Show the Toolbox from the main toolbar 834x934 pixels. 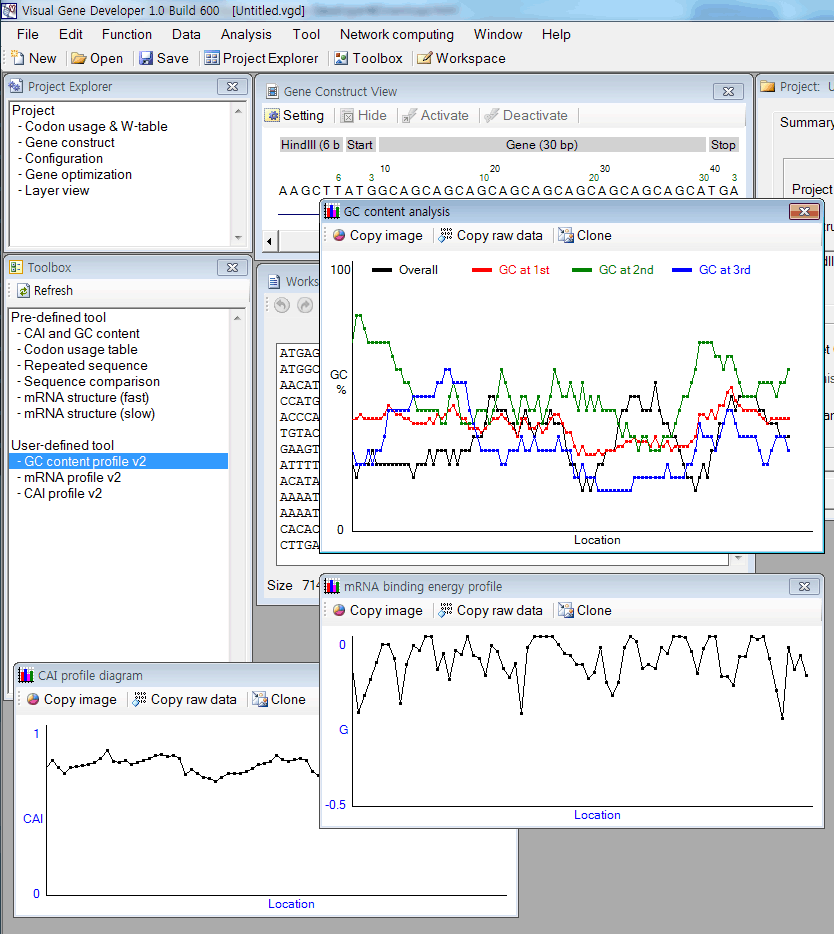coord(368,58)
